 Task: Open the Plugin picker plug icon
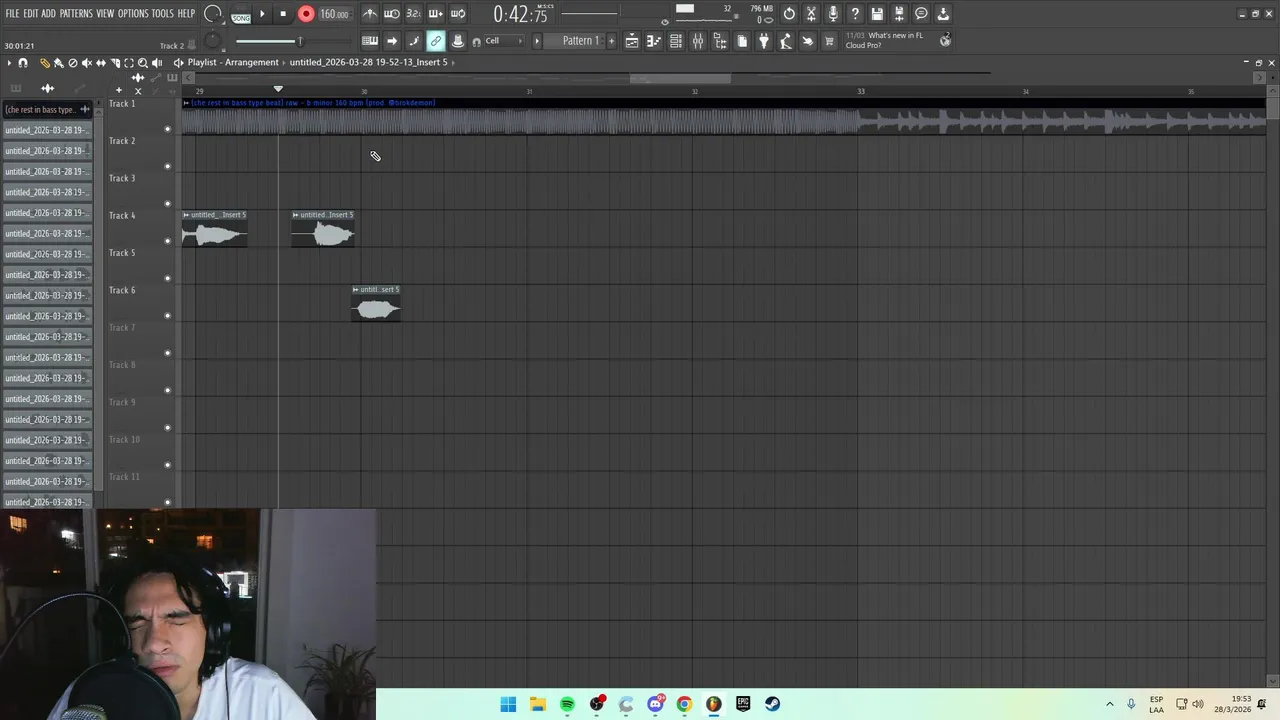[764, 41]
